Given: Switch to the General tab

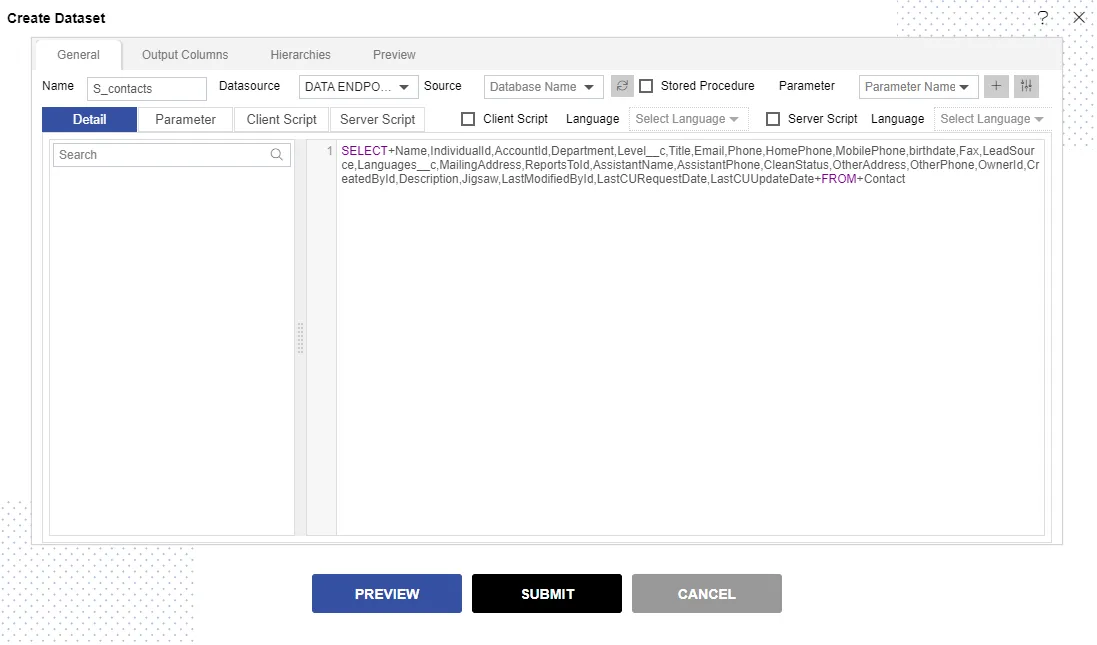Looking at the screenshot, I should (78, 55).
